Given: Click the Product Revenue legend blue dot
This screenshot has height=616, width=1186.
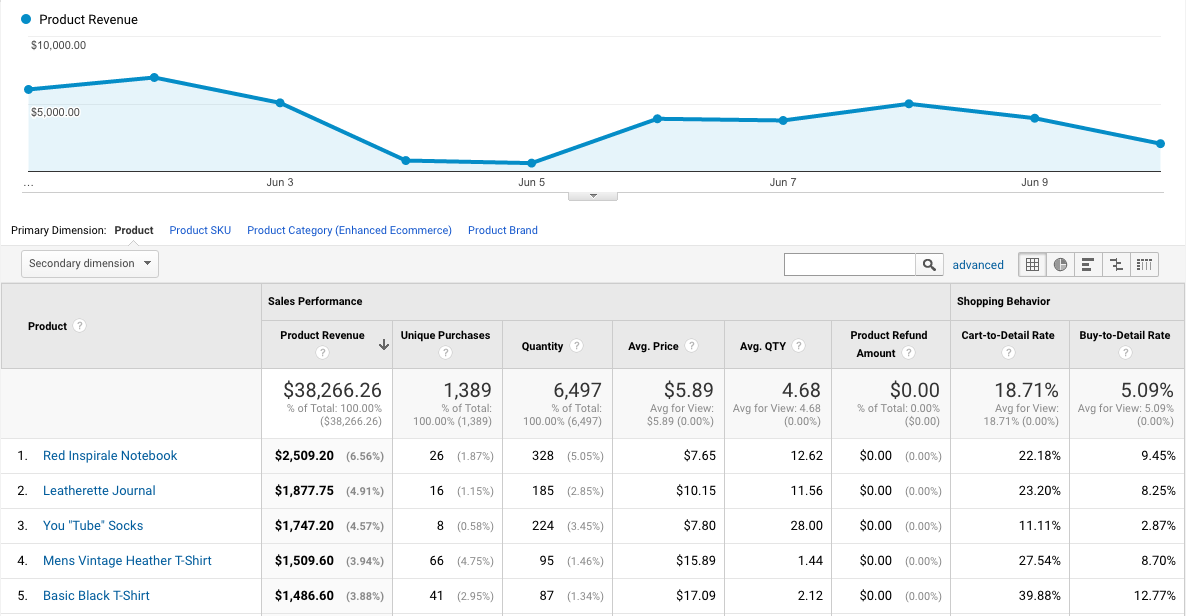Looking at the screenshot, I should (x=26, y=19).
